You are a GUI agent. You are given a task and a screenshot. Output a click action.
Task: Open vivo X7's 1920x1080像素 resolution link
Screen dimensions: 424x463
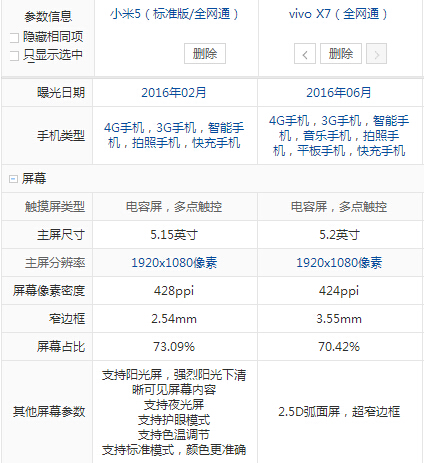click(339, 263)
